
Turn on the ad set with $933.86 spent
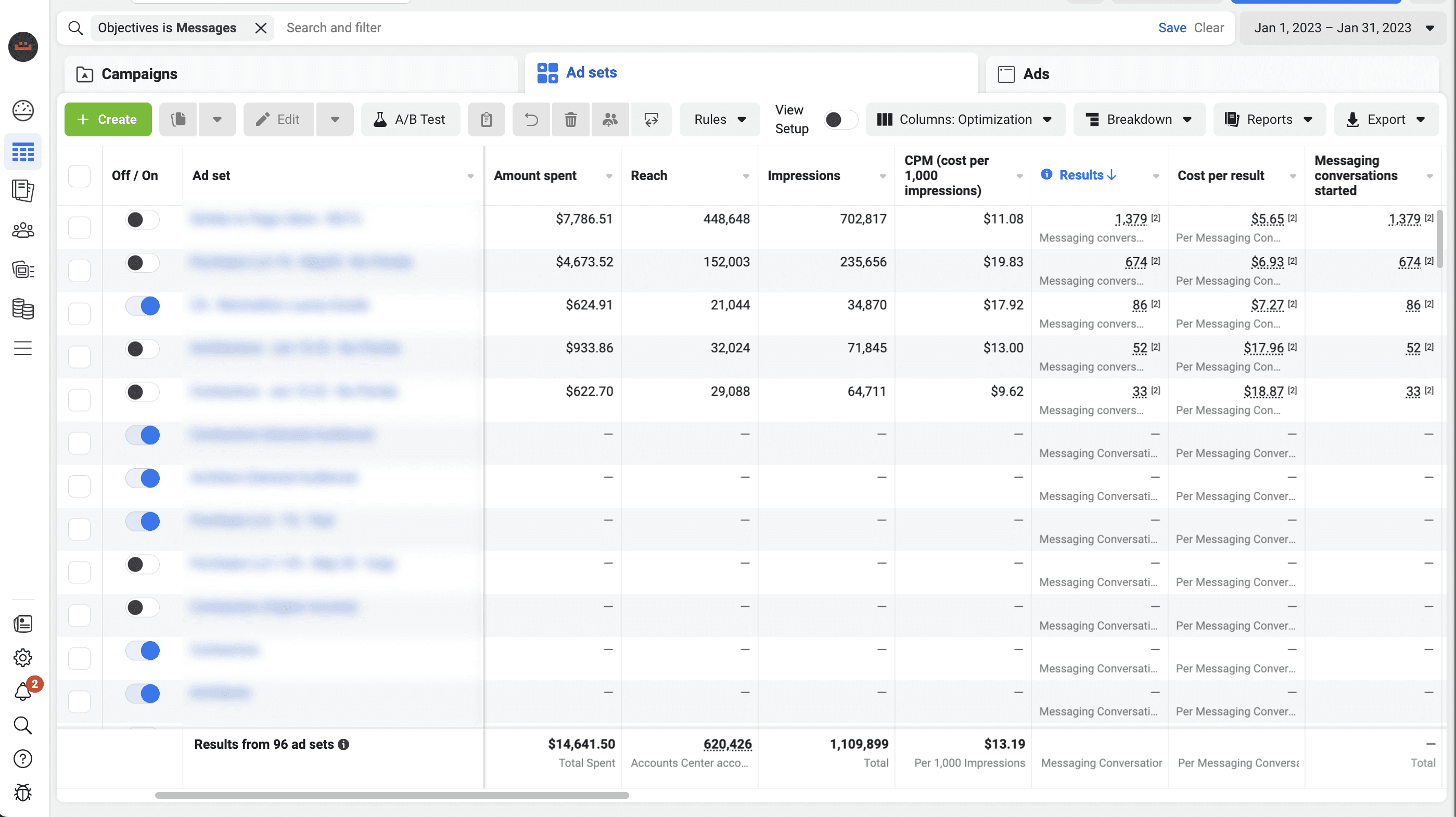(x=143, y=349)
